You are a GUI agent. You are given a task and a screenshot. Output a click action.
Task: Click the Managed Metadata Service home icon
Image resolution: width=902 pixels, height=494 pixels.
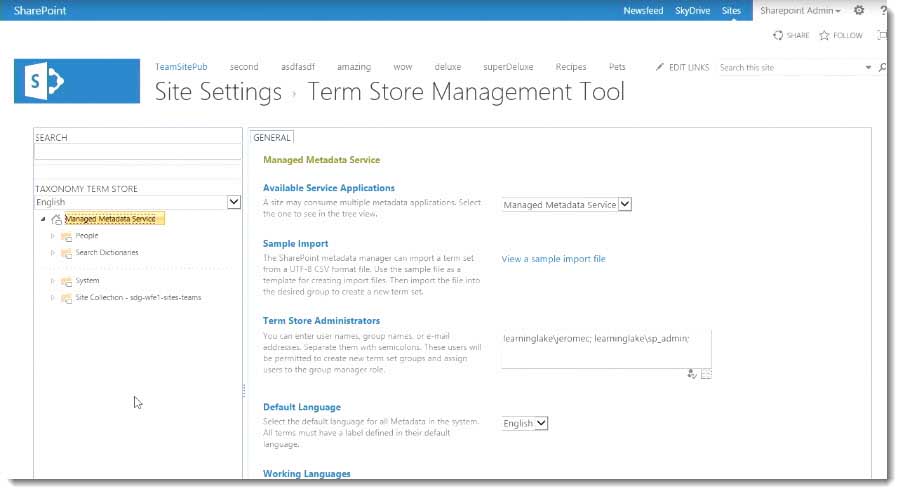(x=56, y=219)
